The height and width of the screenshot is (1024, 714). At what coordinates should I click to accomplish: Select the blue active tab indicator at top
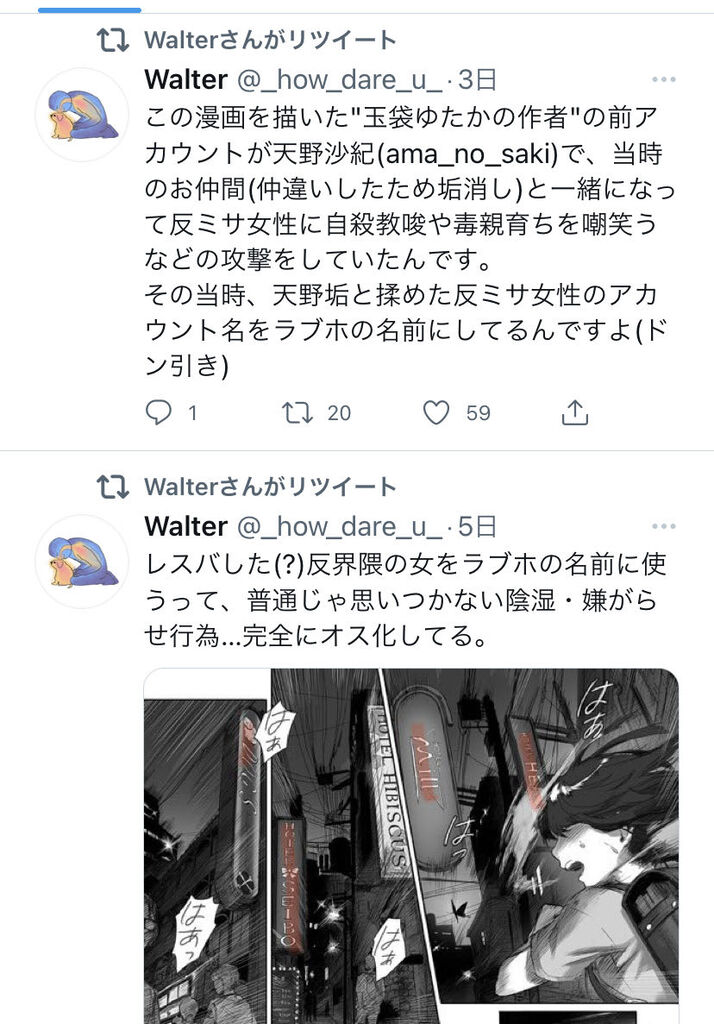click(x=89, y=10)
